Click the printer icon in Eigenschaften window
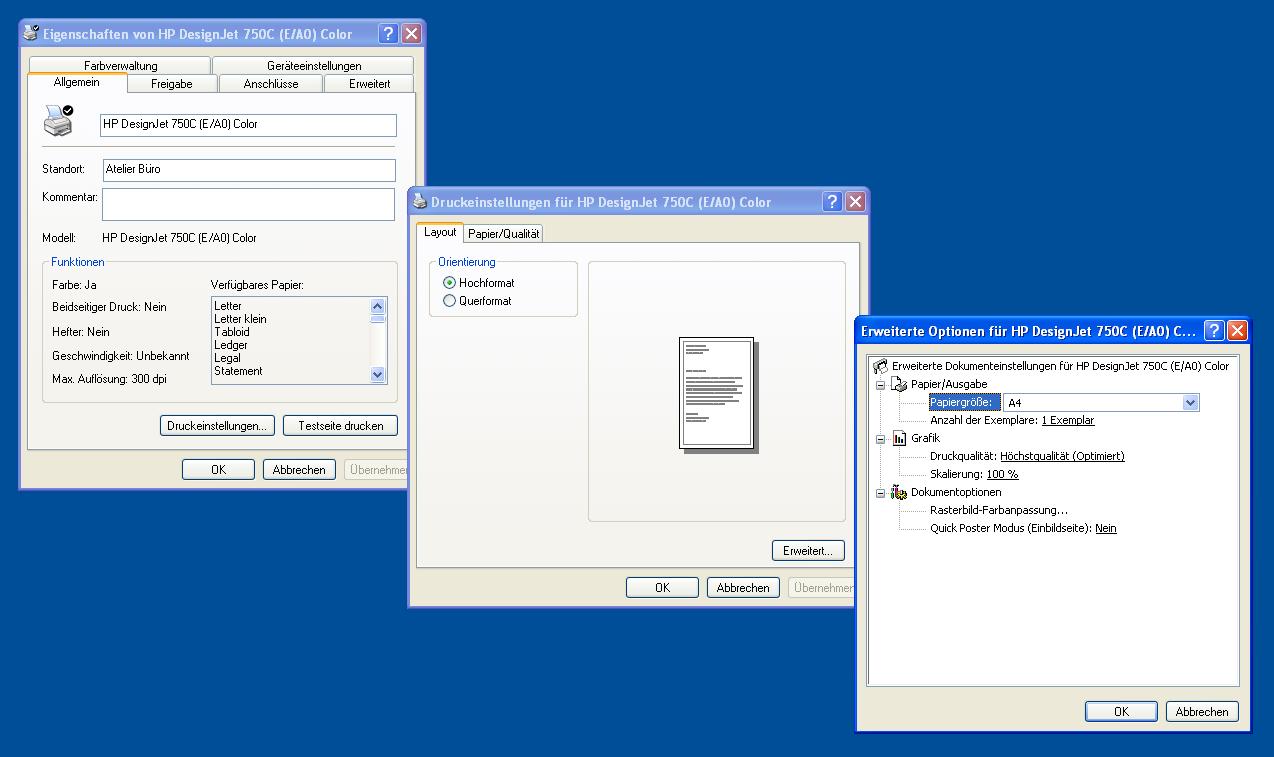The width and height of the screenshot is (1274, 757). (58, 120)
